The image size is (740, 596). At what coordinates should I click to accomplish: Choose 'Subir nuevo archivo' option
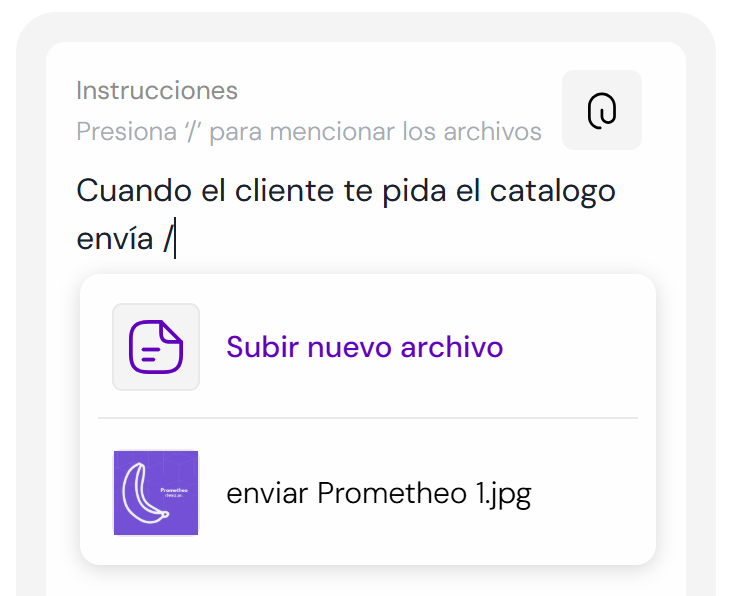point(368,347)
